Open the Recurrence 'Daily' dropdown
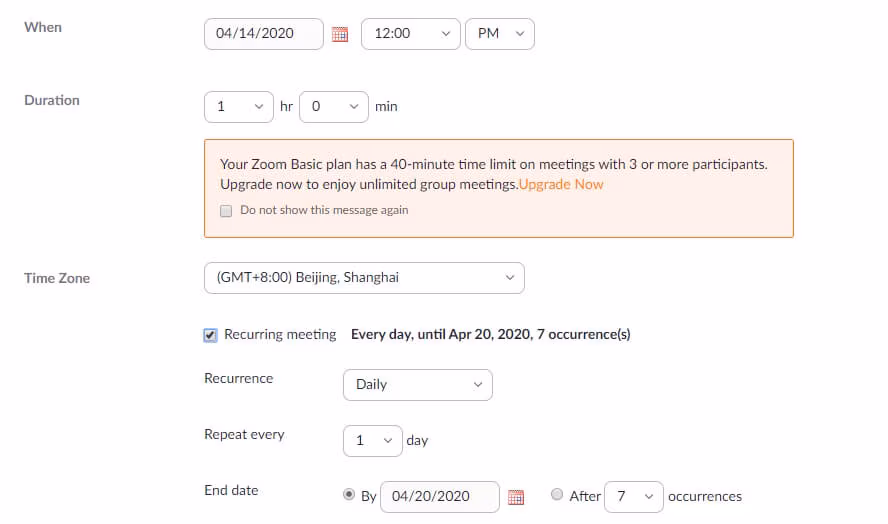 point(417,385)
